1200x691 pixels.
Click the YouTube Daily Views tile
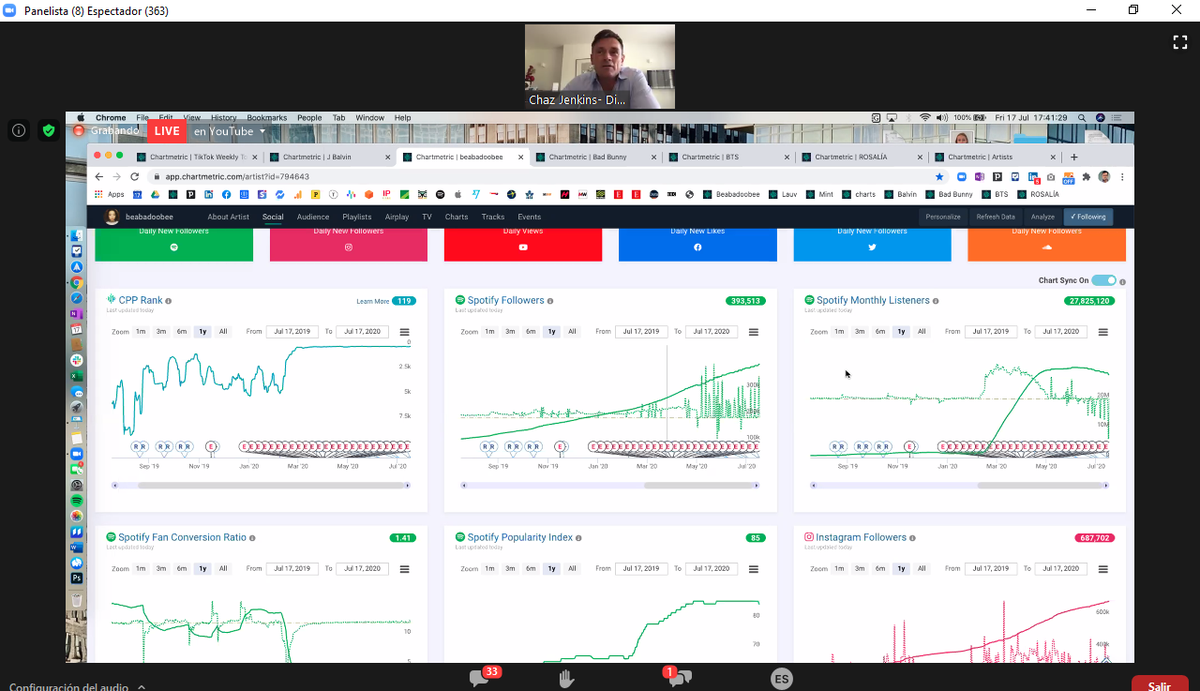pyautogui.click(x=523, y=244)
